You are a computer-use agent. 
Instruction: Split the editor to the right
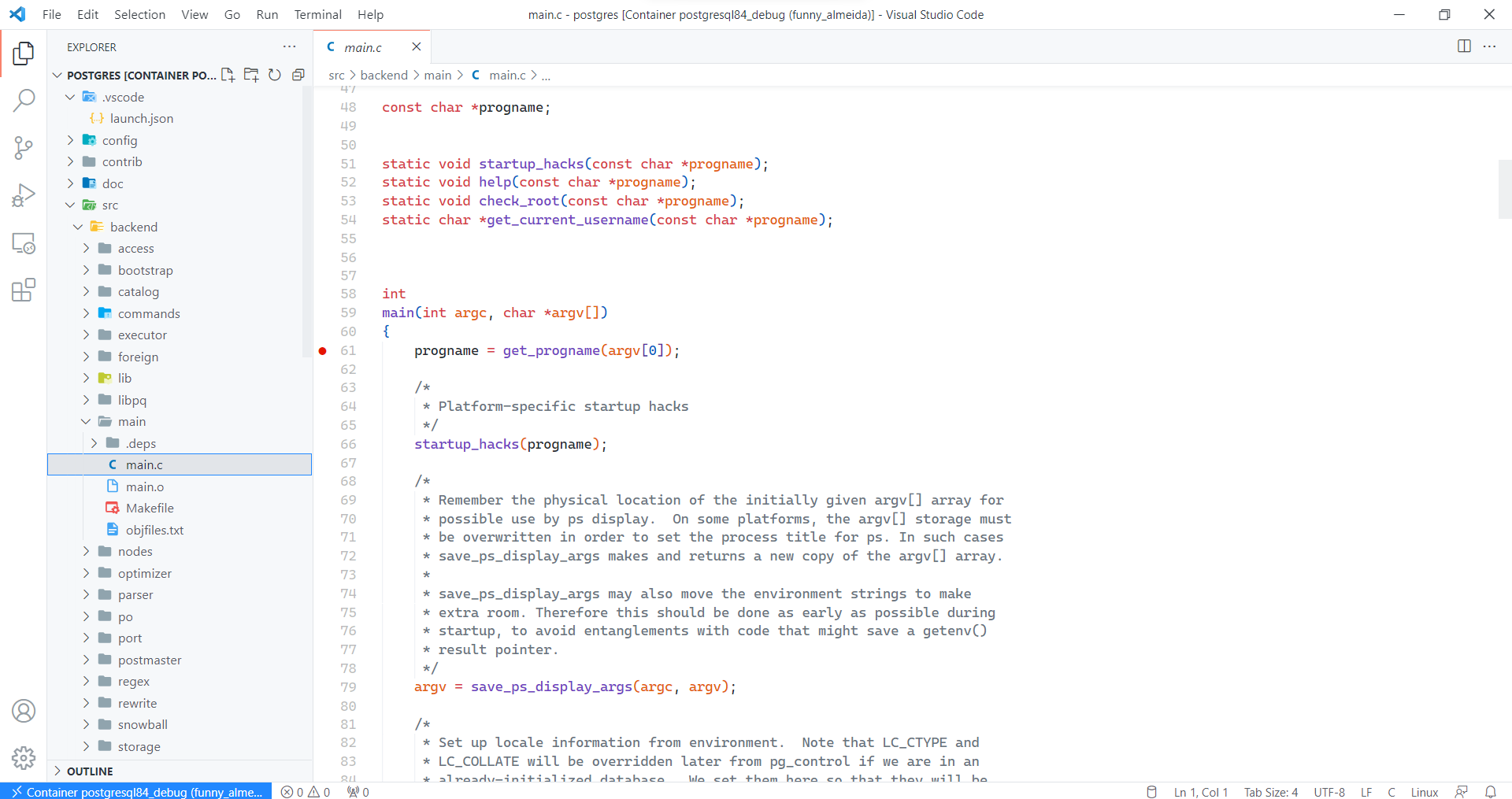pos(1464,46)
